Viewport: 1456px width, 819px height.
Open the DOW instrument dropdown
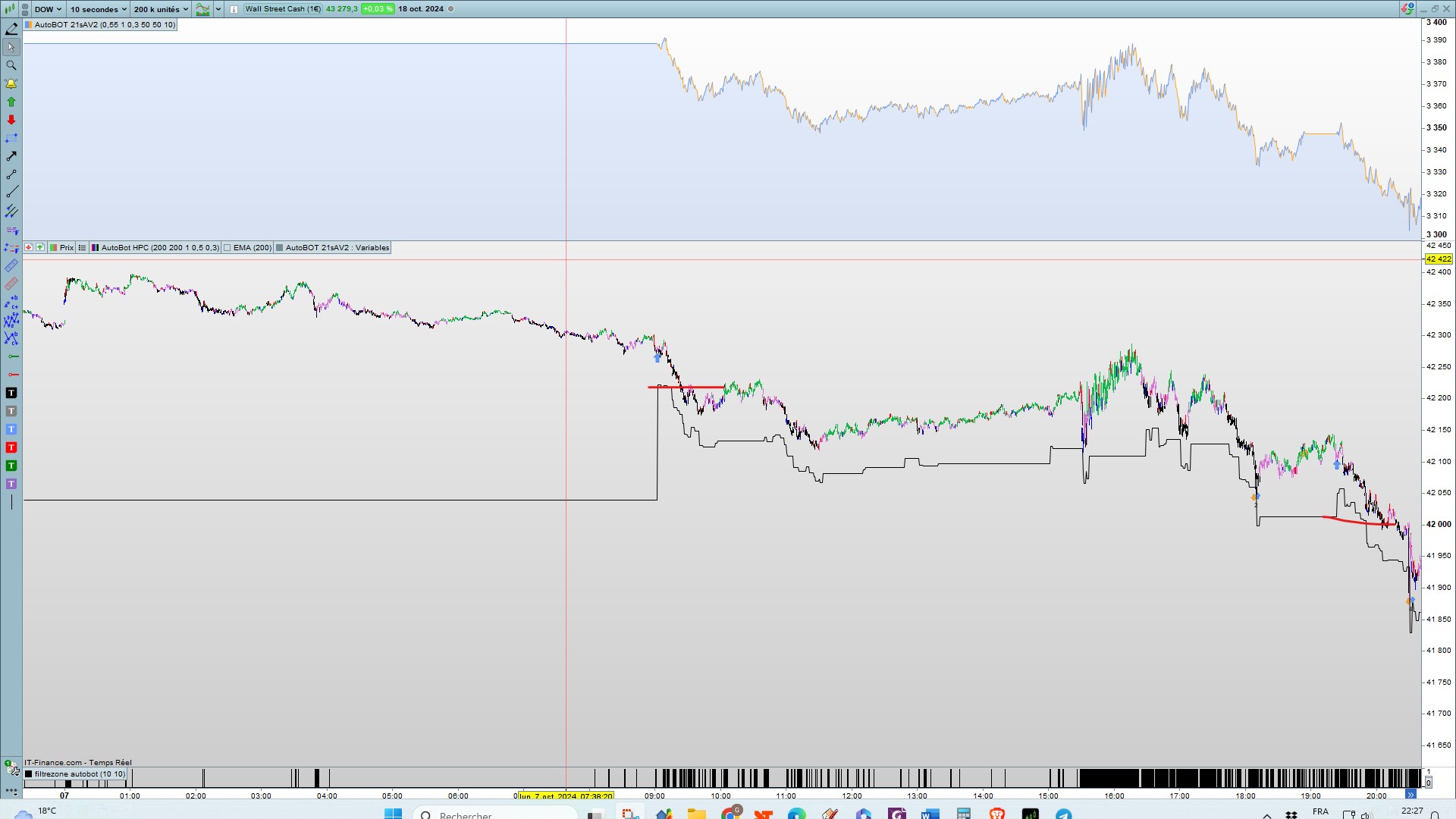[49, 9]
